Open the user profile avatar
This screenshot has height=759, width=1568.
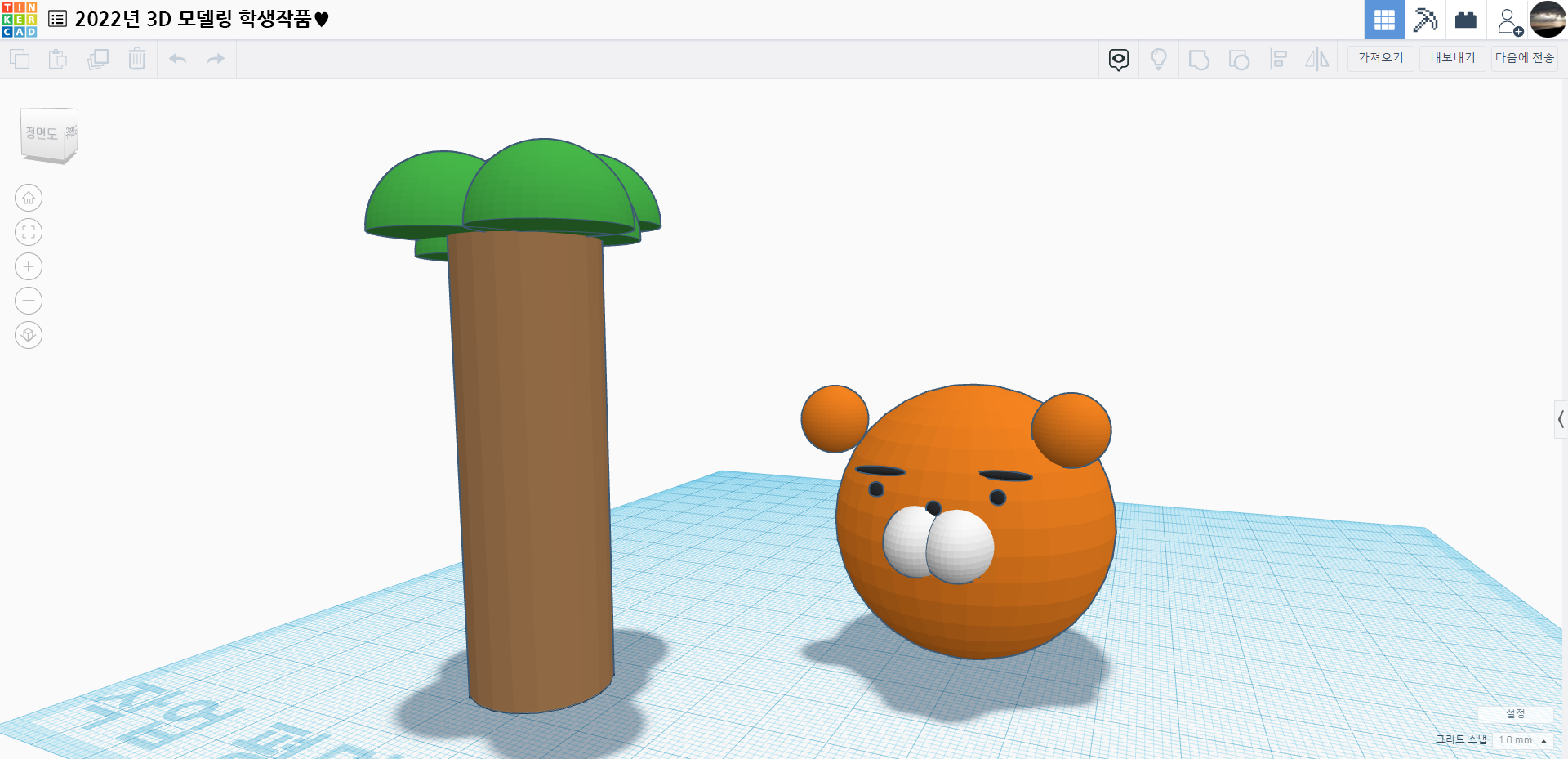(1548, 20)
